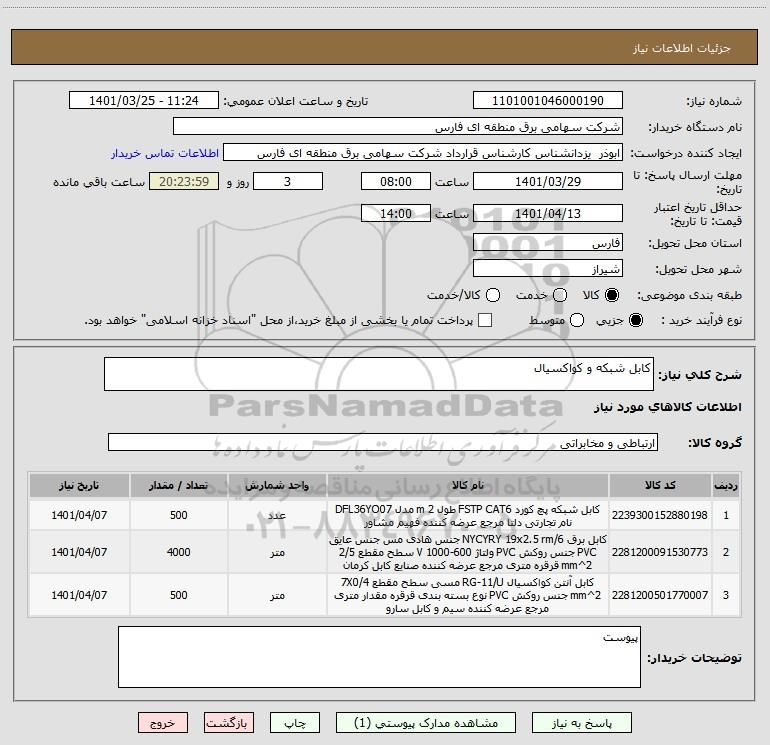Screen dimensions: 770x745
Task: Click the quantity 500 in row 3
Action: click(x=178, y=595)
